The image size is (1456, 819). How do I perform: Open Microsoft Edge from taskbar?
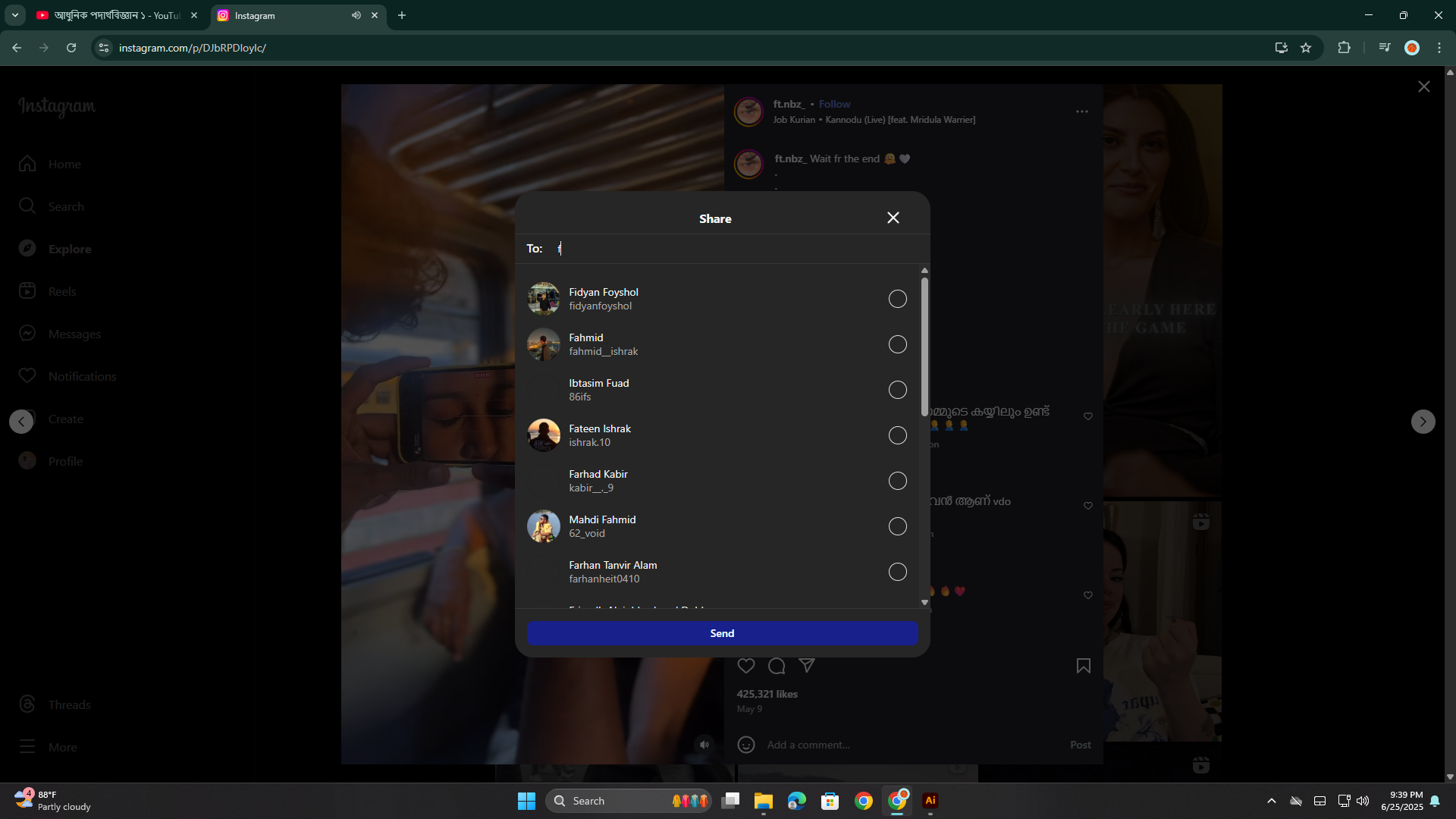click(x=797, y=801)
